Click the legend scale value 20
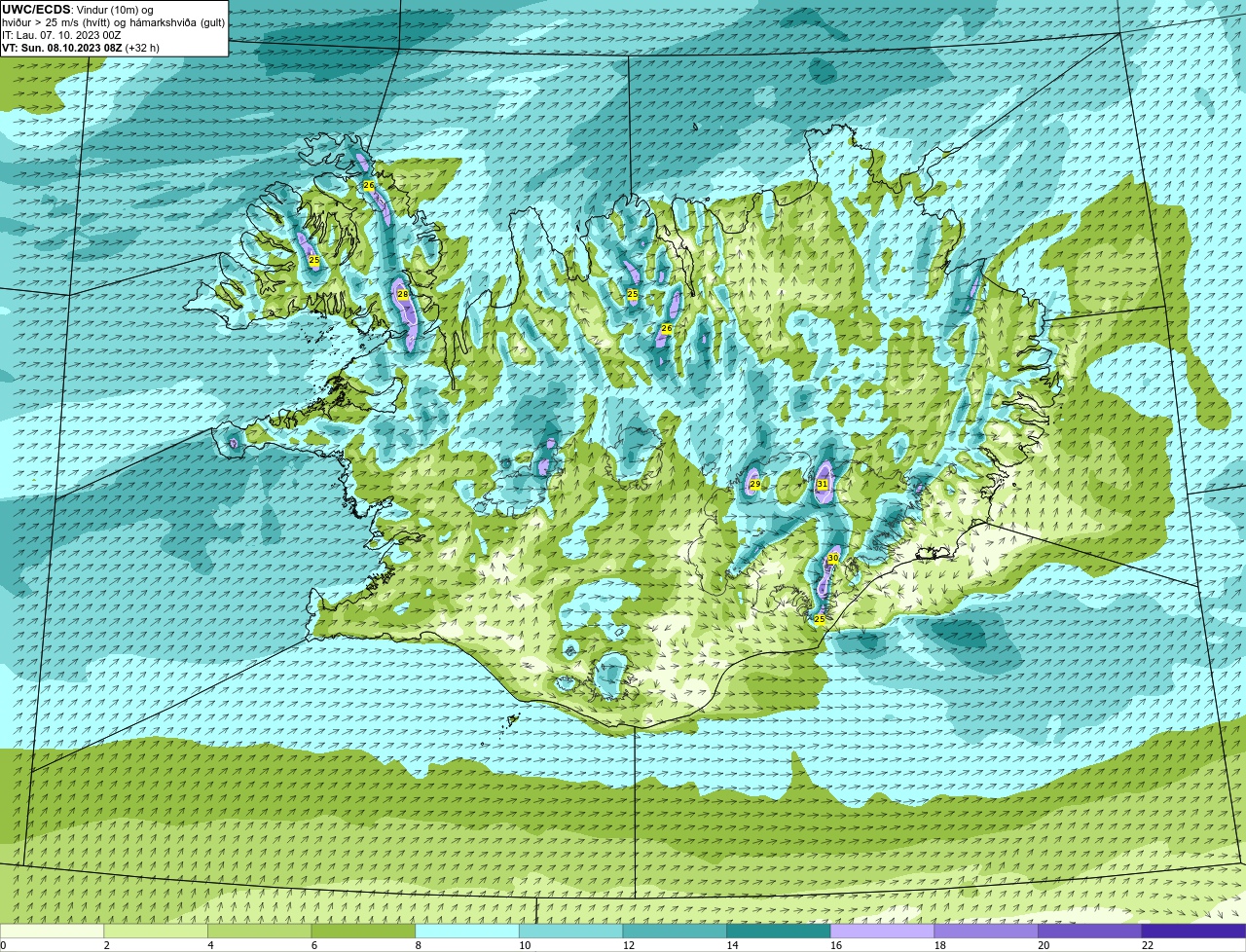 tap(1044, 945)
